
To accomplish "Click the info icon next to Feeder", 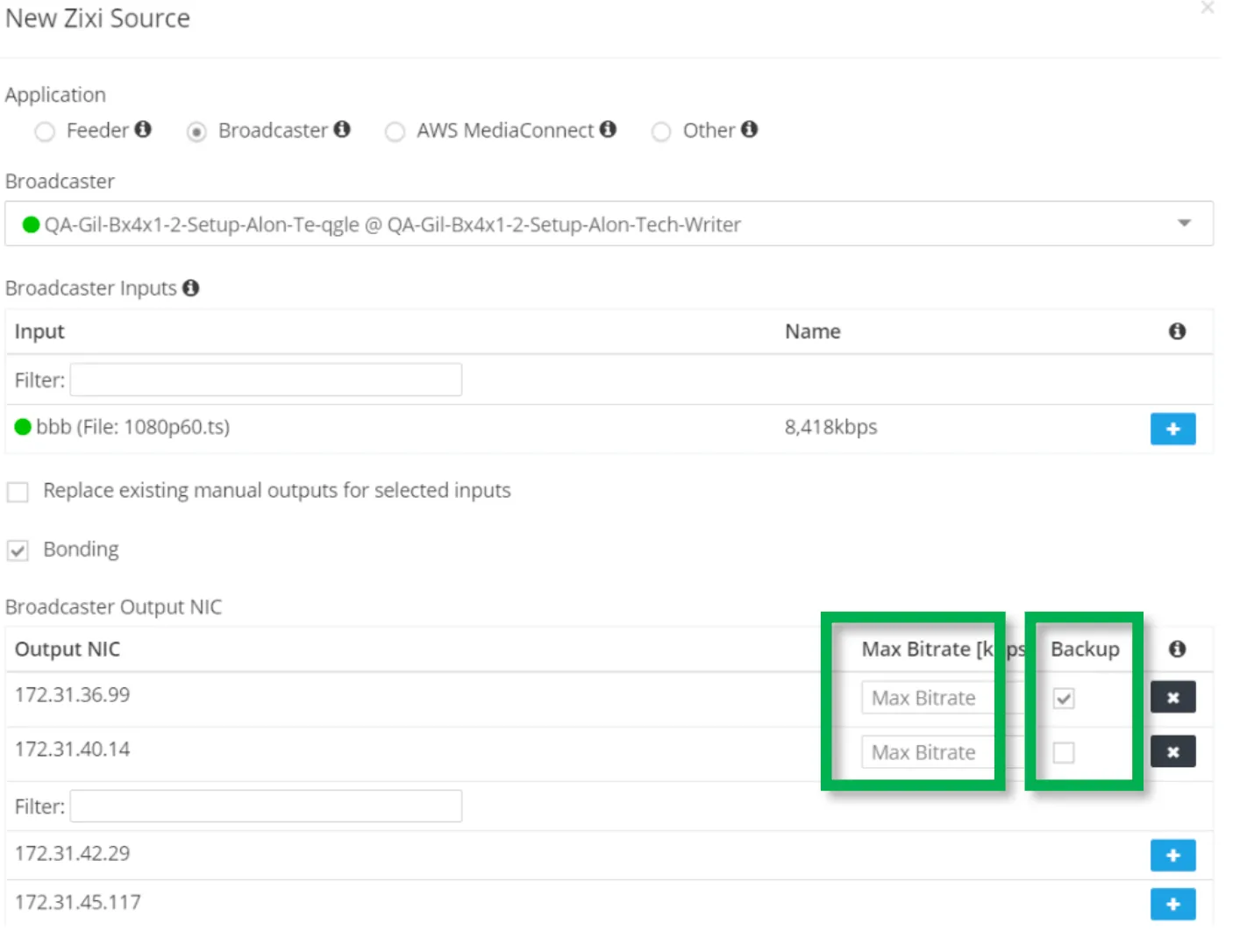I will (x=143, y=130).
